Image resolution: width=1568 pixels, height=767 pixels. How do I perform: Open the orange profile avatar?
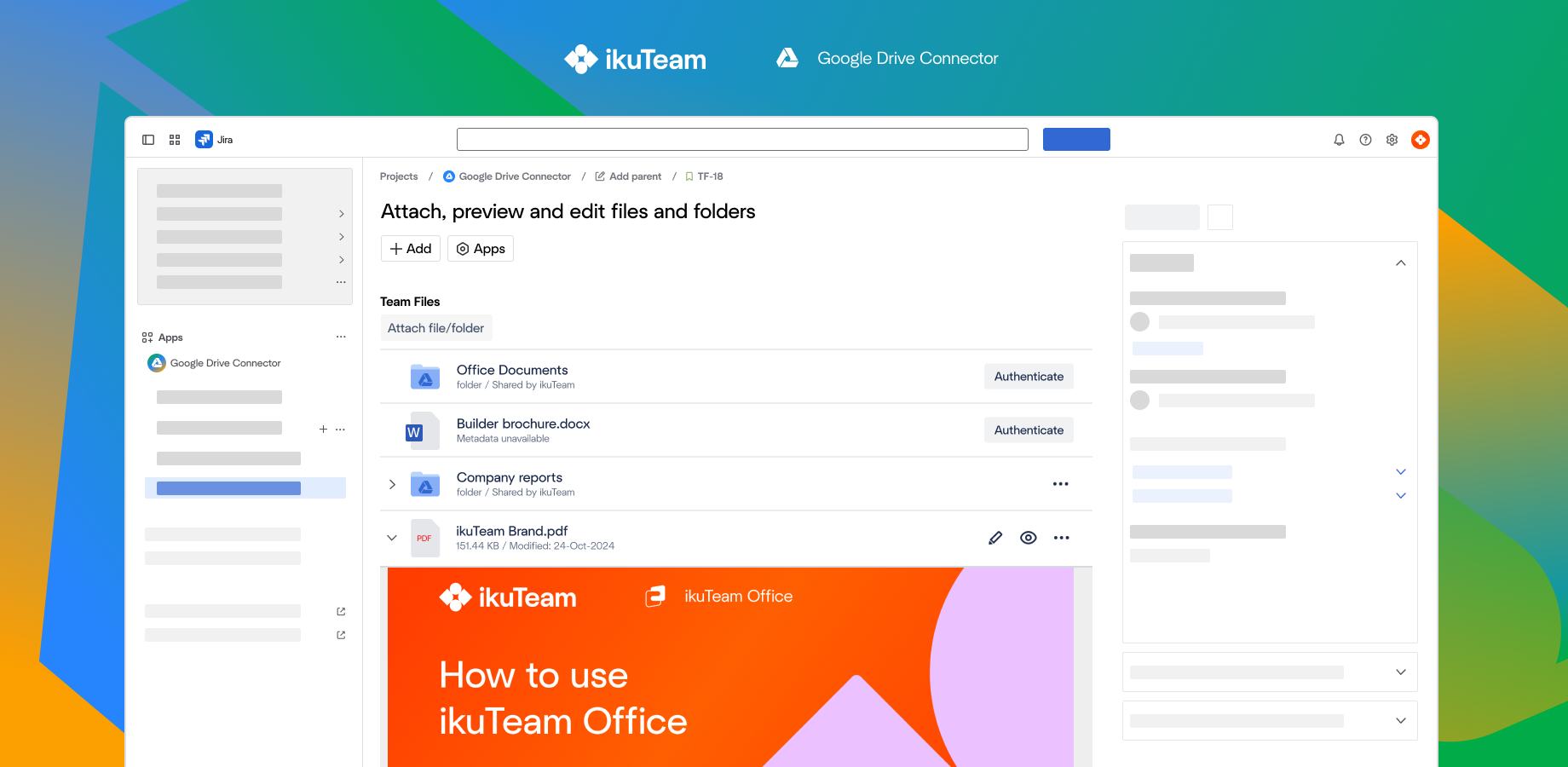[x=1420, y=140]
